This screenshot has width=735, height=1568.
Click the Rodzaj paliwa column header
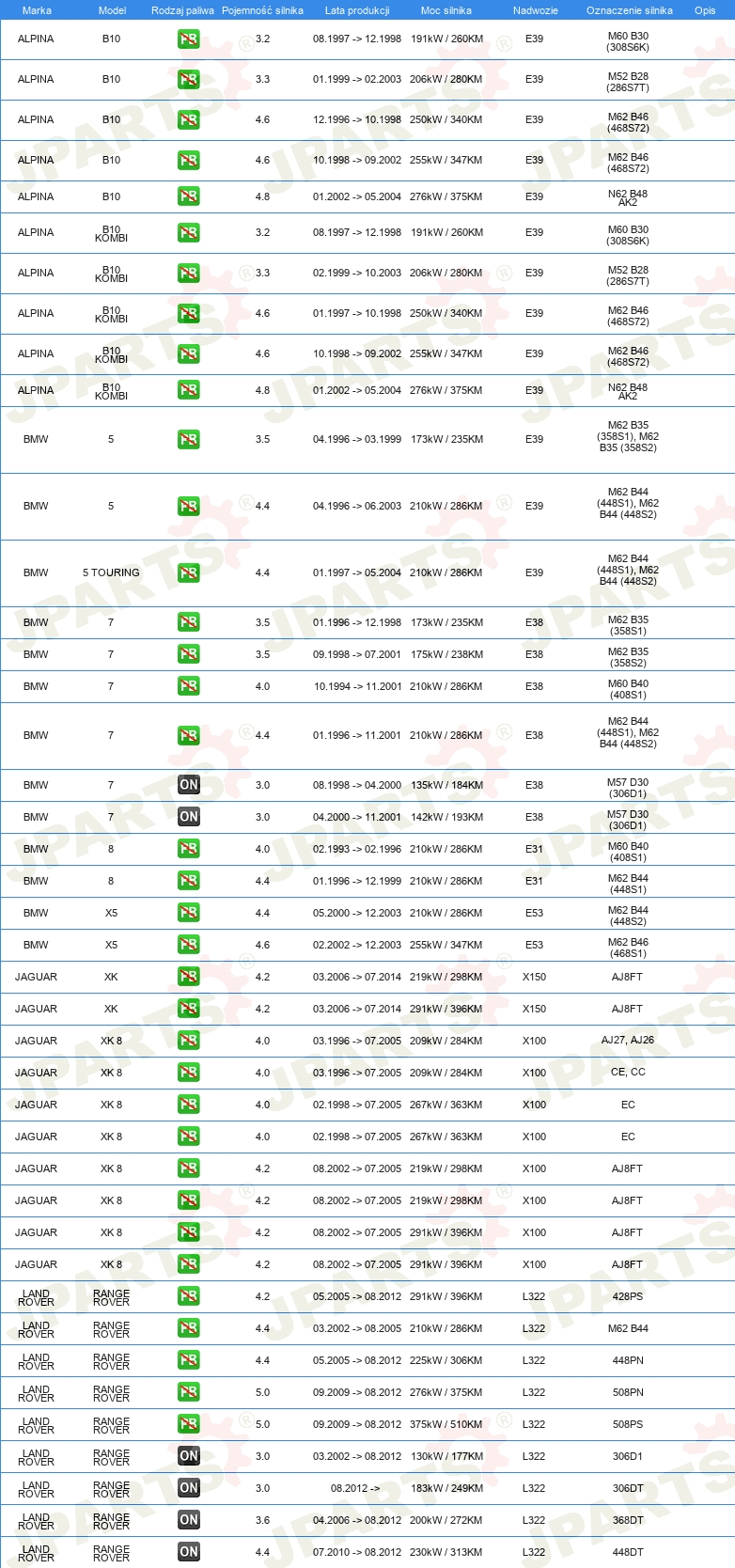coord(182,10)
